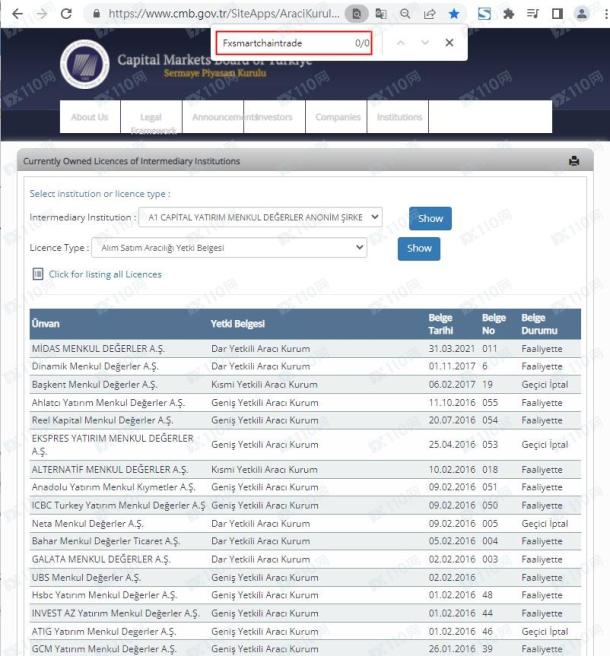This screenshot has height=656, width=610.
Task: Click the Capital Markets Board round logo
Action: pyautogui.click(x=85, y=64)
